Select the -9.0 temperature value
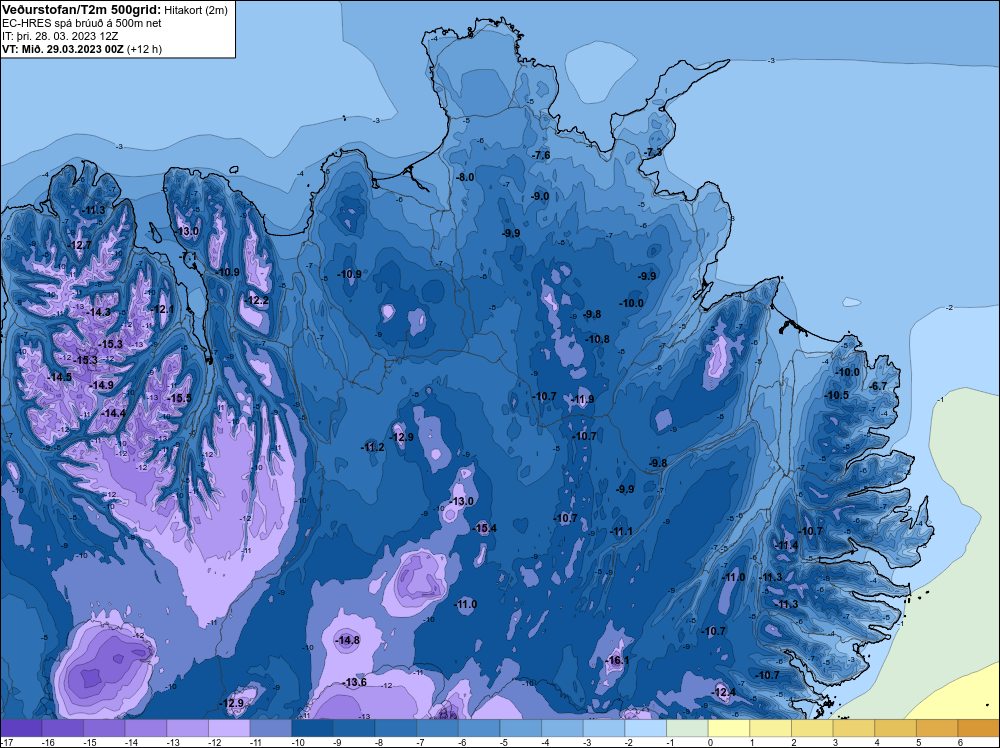This screenshot has height=748, width=1000. point(540,196)
